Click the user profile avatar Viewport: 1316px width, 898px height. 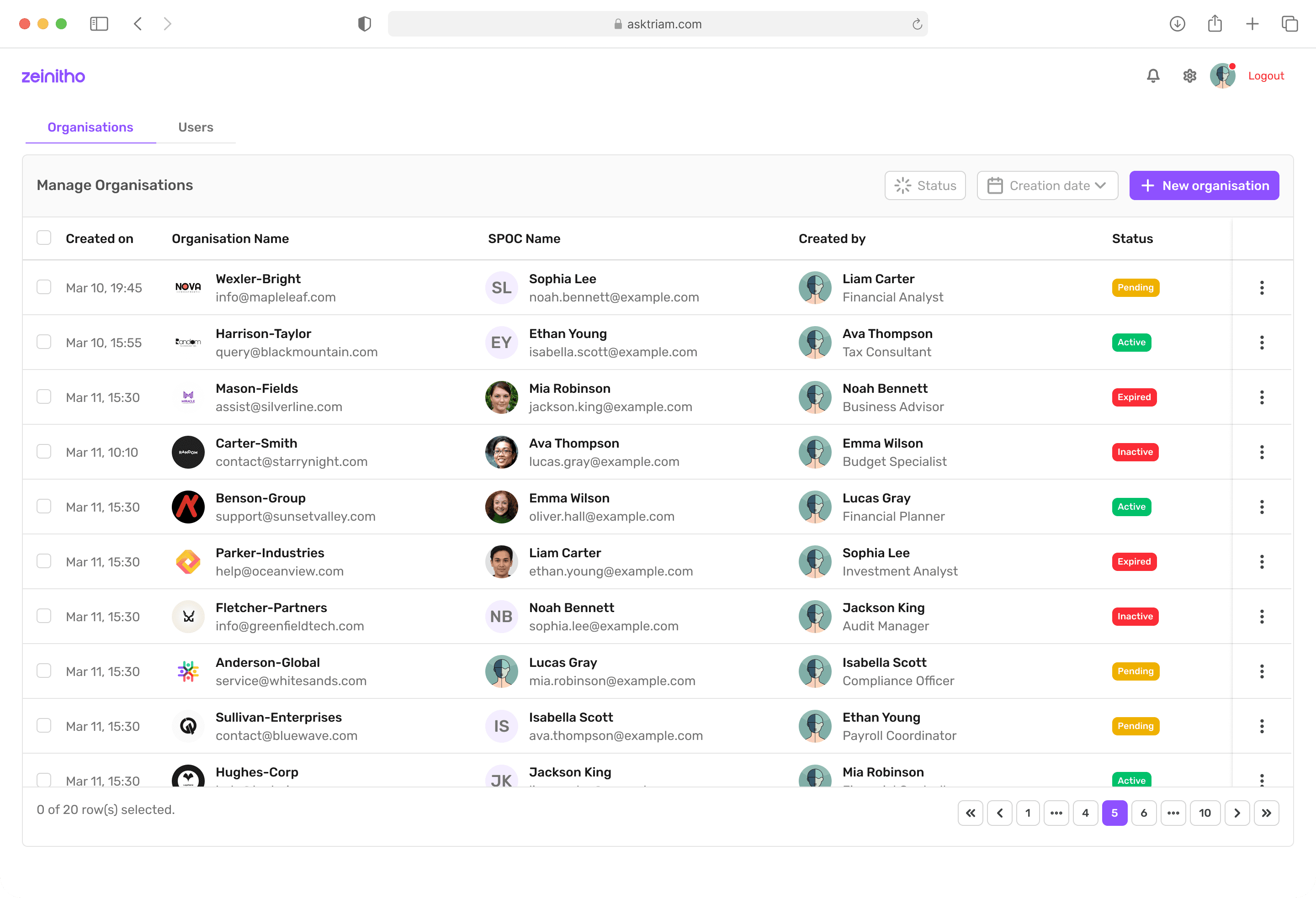(x=1222, y=76)
